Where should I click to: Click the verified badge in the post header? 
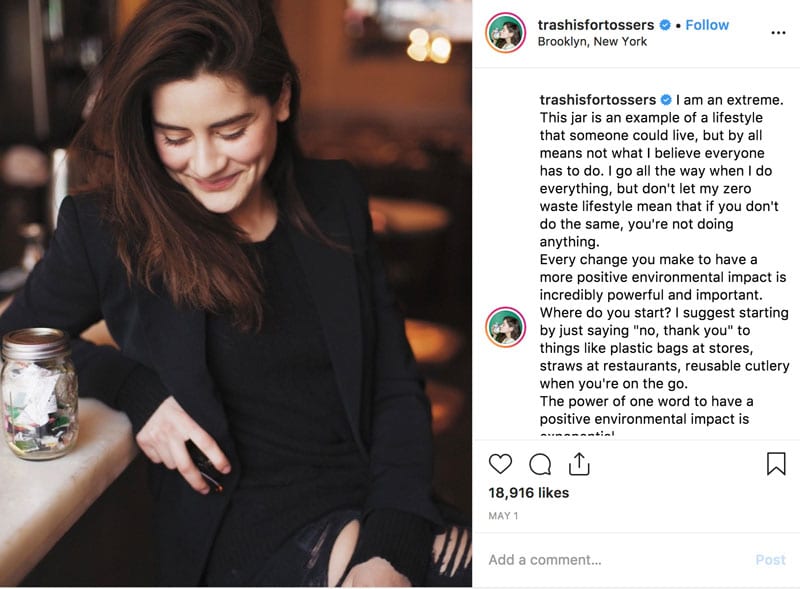click(665, 25)
